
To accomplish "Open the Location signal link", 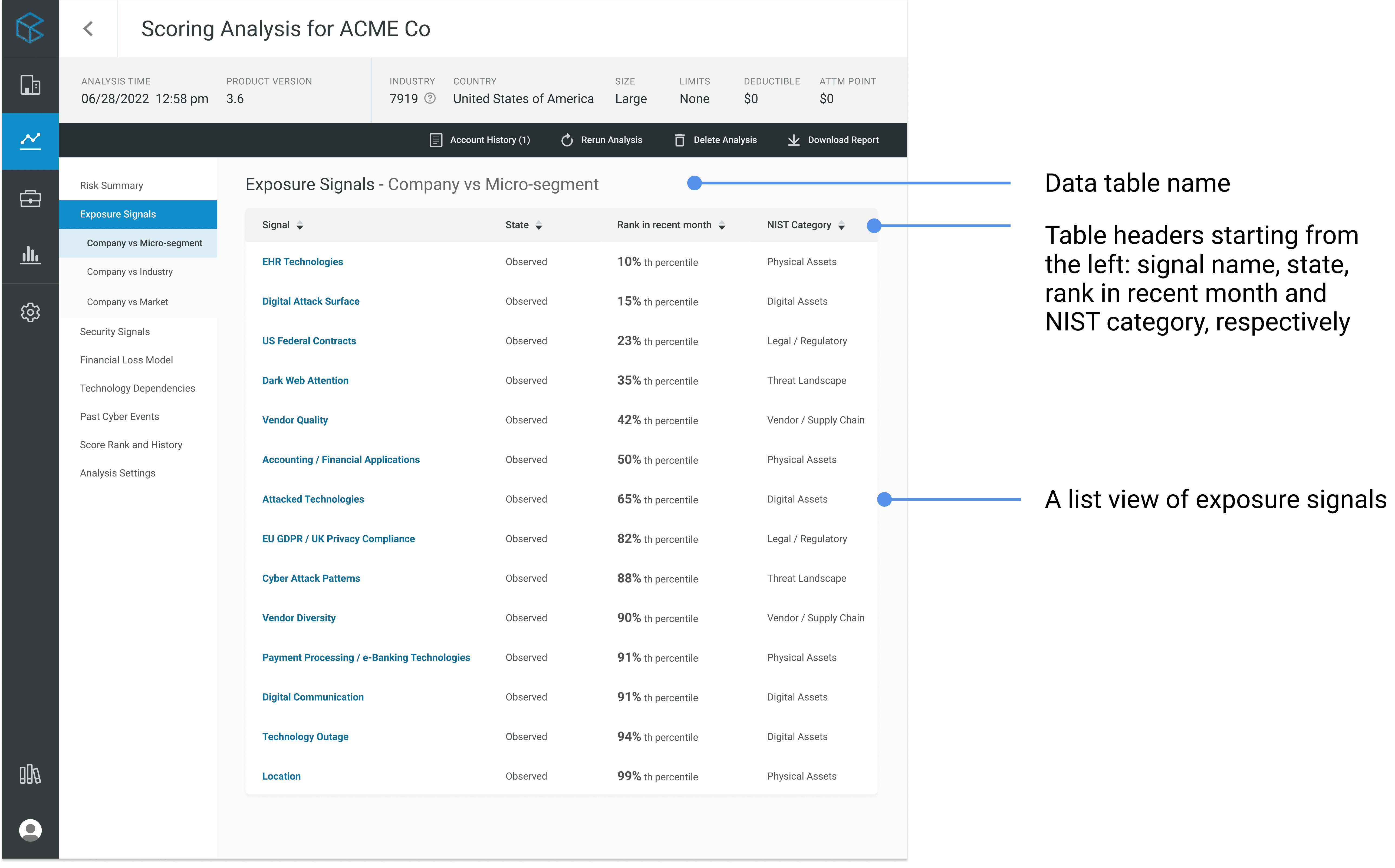I will click(x=281, y=777).
